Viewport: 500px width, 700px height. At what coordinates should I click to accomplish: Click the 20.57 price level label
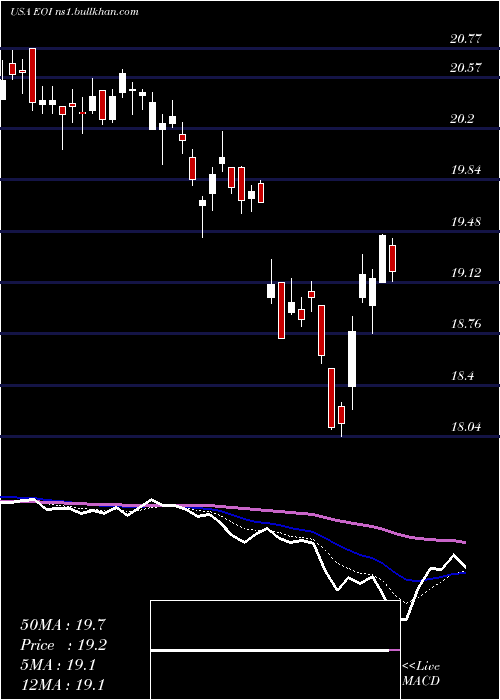466,68
